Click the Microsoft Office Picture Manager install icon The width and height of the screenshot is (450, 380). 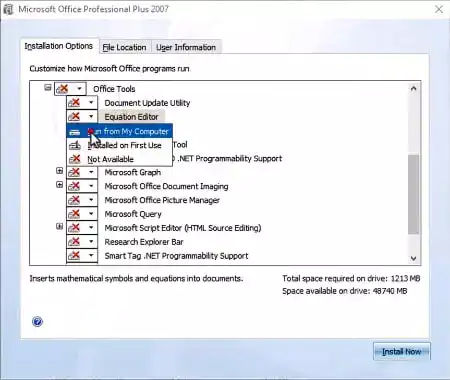click(x=74, y=200)
